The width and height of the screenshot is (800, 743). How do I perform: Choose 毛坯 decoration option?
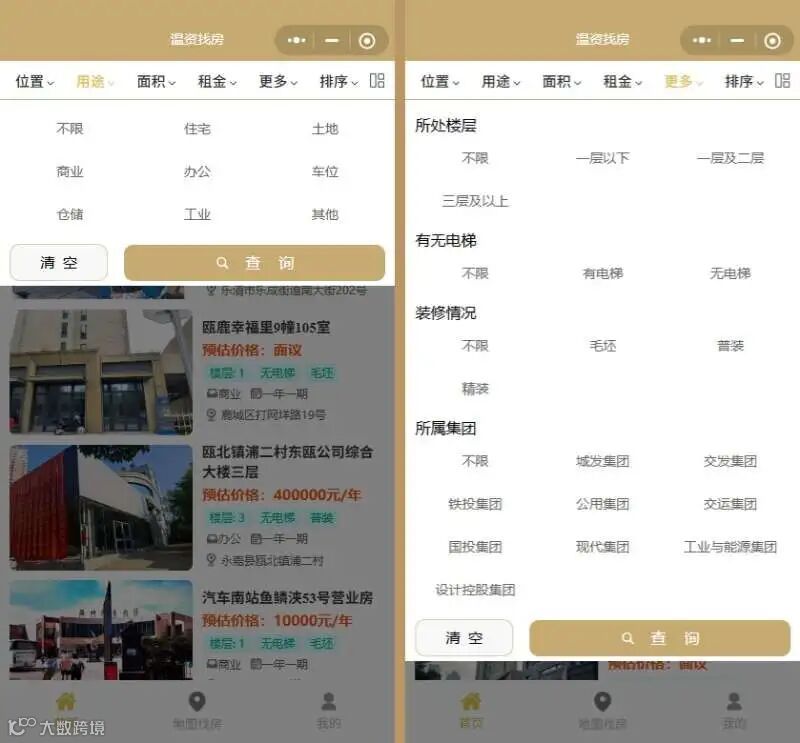tap(603, 346)
